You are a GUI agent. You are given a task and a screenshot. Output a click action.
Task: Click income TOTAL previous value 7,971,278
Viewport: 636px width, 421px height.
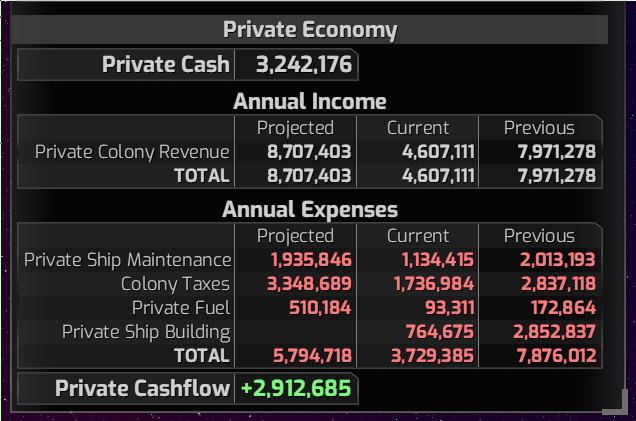[556, 176]
